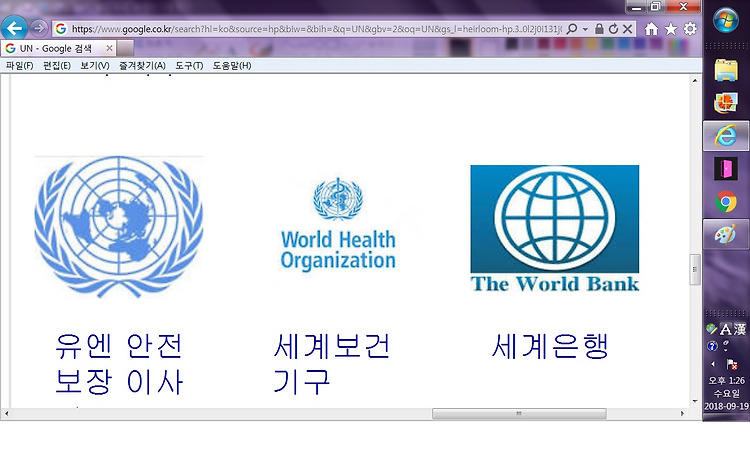750x472 pixels.
Task: Open the orange picture app taskbar icon
Action: click(726, 103)
